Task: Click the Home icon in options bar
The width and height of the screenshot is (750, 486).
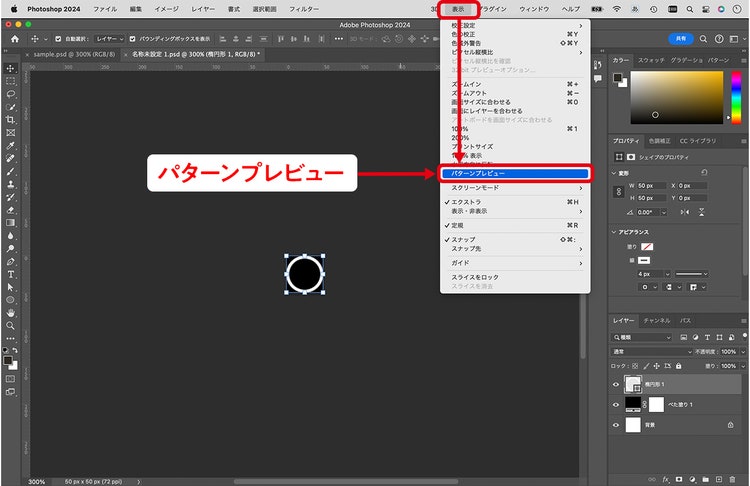Action: click(x=15, y=39)
